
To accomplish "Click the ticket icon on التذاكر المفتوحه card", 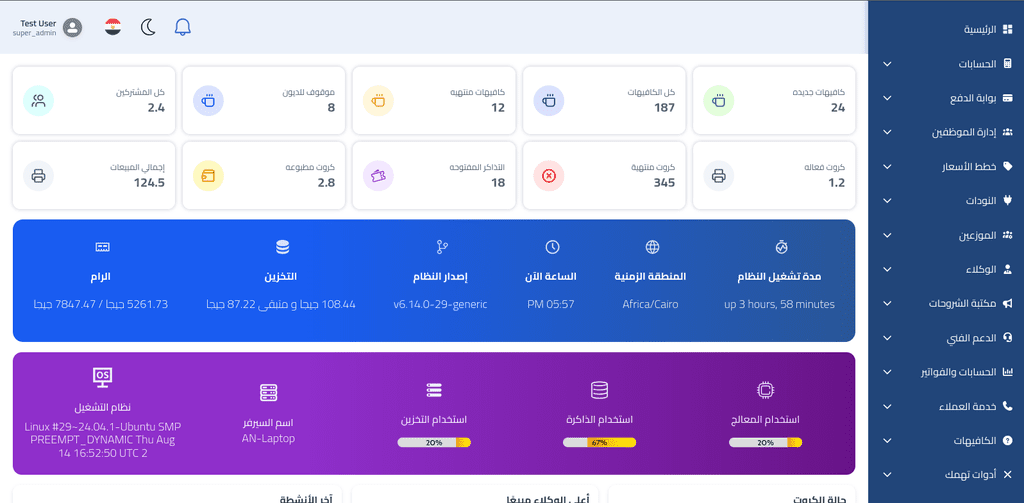I will point(378,176).
